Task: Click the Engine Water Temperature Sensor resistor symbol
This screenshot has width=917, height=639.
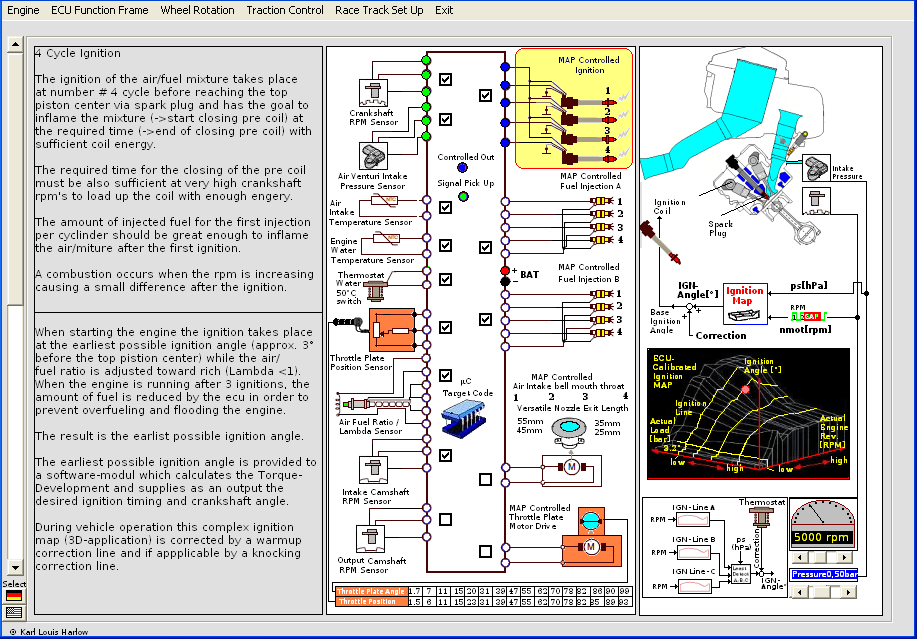Action: coord(387,239)
